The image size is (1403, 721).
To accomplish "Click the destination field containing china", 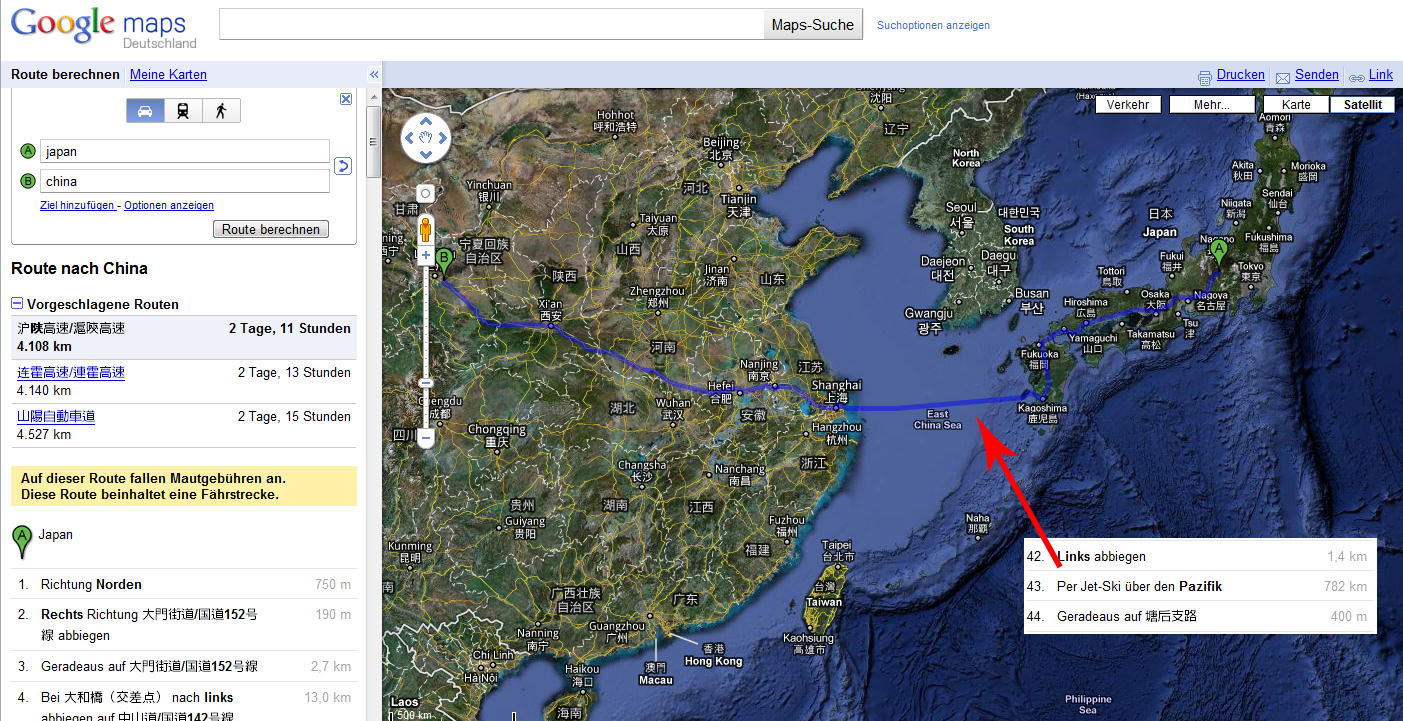I will [185, 181].
